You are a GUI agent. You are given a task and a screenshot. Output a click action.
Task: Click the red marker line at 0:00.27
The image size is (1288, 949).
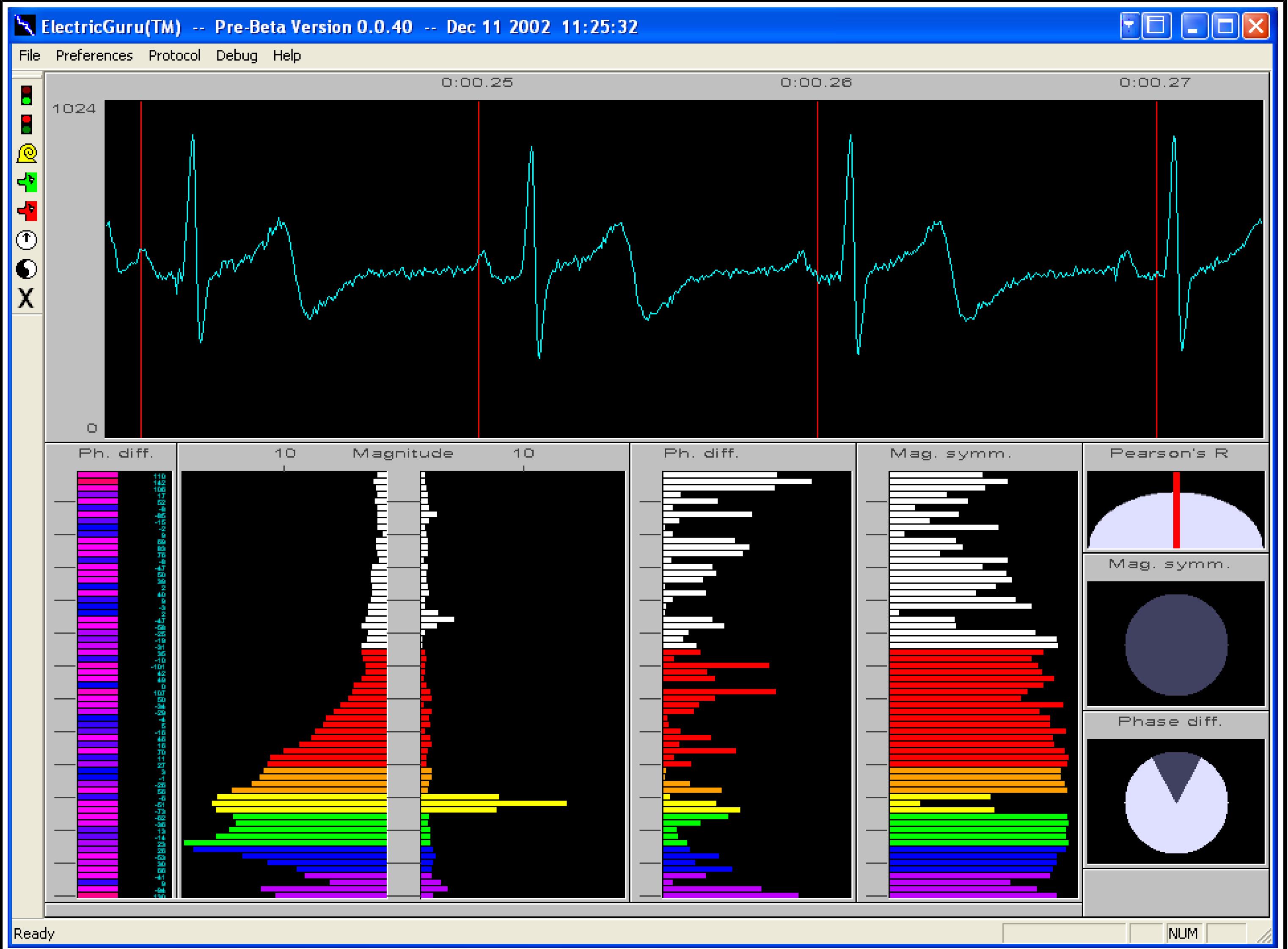[1156, 269]
